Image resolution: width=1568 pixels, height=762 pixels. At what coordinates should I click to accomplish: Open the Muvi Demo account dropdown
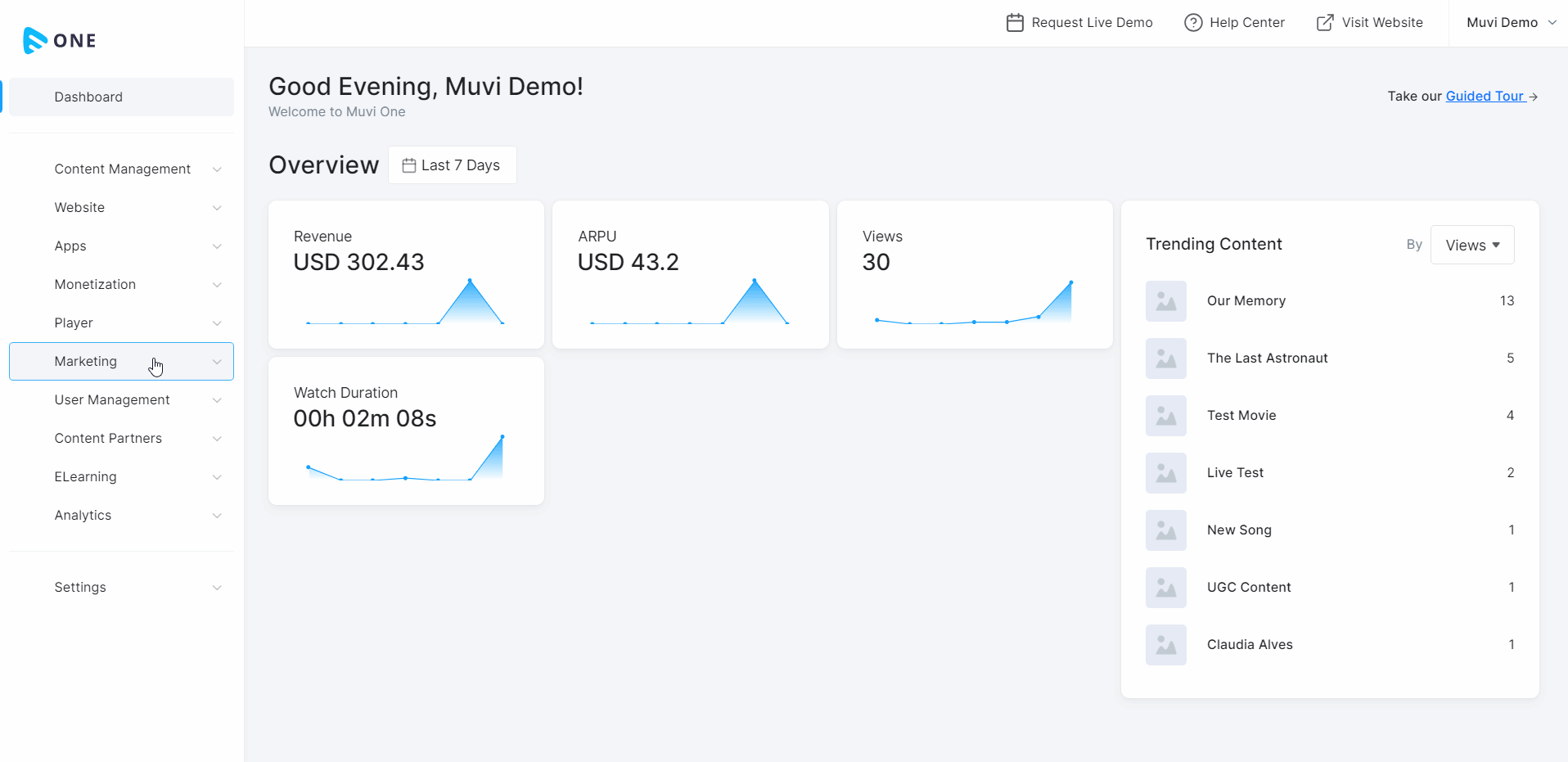1510,23
